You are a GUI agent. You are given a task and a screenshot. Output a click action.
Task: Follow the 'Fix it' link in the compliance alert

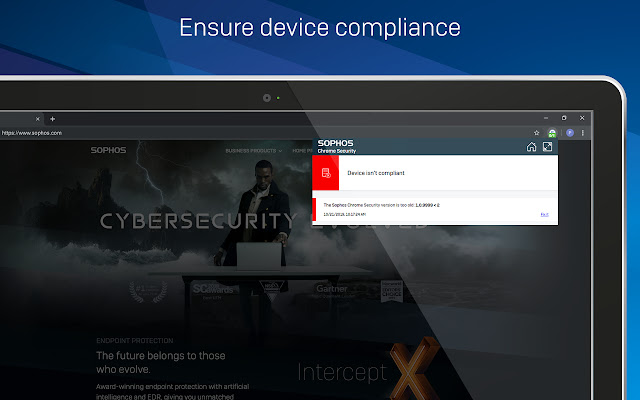point(544,214)
